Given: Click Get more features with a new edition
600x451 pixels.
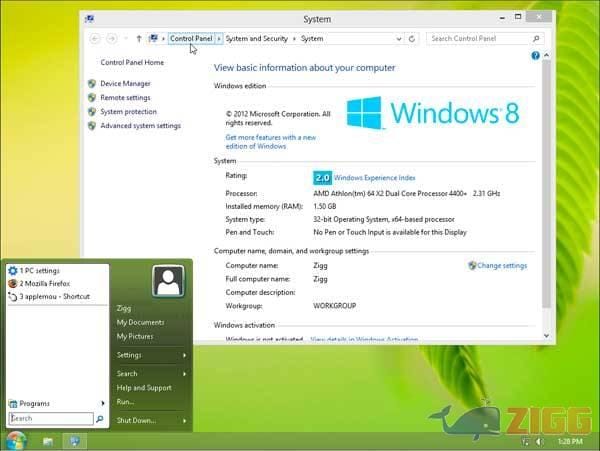Looking at the screenshot, I should point(271,142).
